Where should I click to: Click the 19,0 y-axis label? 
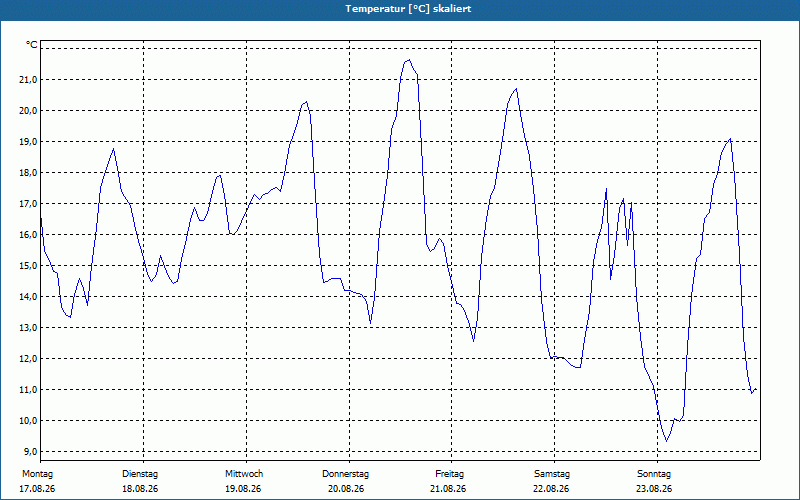point(28,141)
